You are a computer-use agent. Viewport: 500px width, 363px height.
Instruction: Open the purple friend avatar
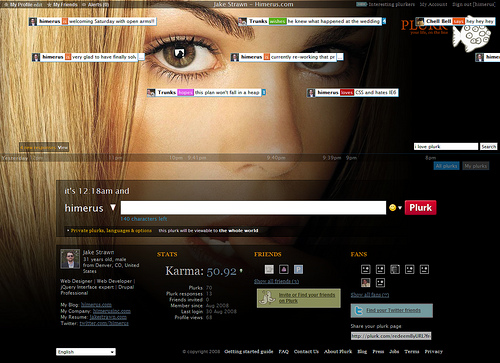pyautogui.click(x=284, y=269)
